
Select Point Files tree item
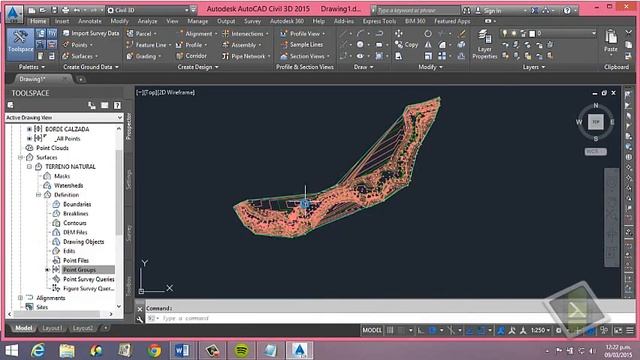click(x=76, y=260)
